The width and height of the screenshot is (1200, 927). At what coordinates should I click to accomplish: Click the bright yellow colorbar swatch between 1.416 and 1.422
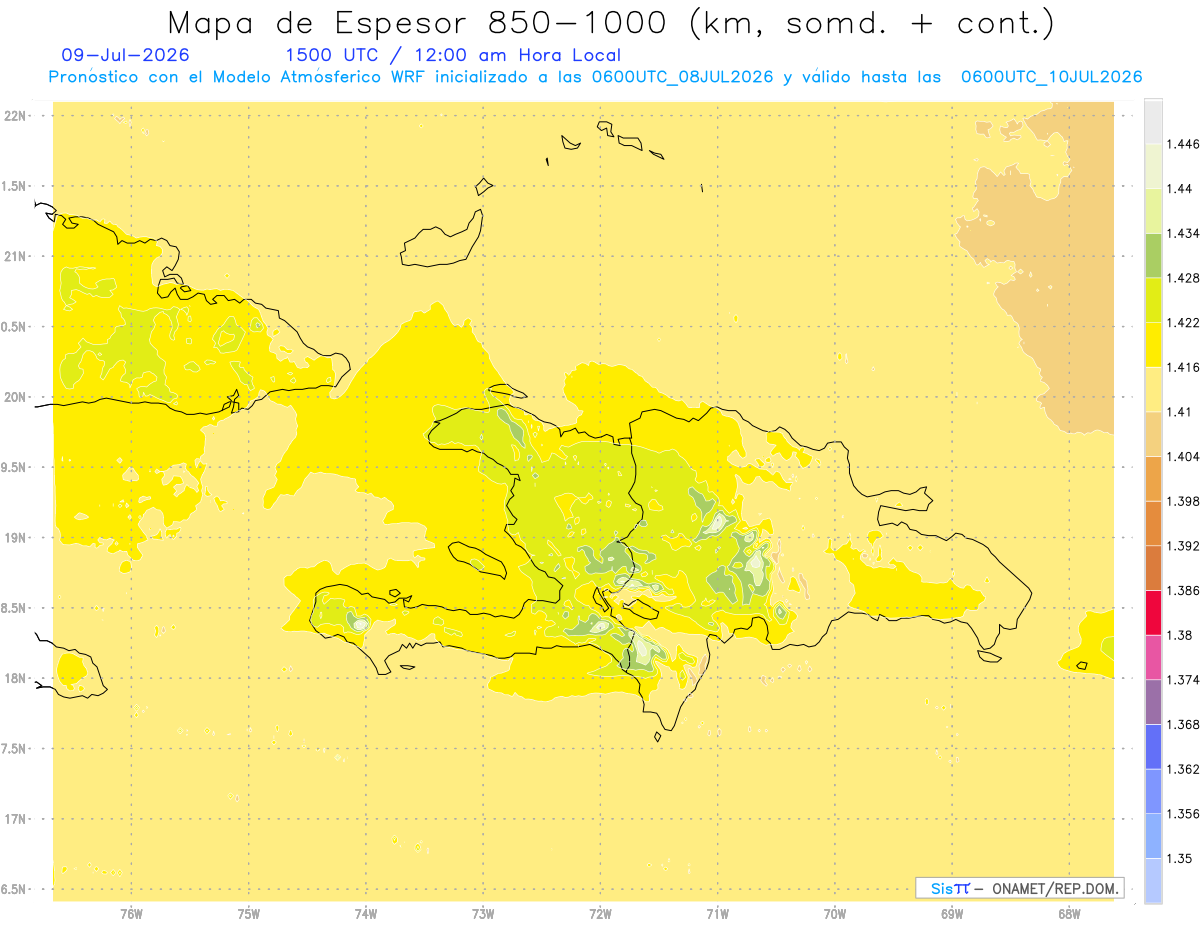pos(1153,345)
